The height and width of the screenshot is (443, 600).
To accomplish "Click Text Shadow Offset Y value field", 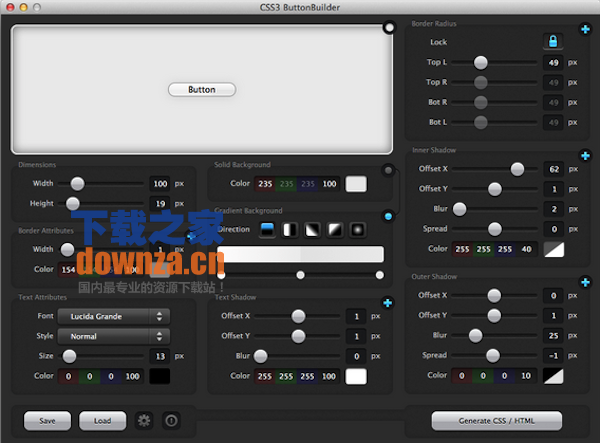I will pos(356,336).
